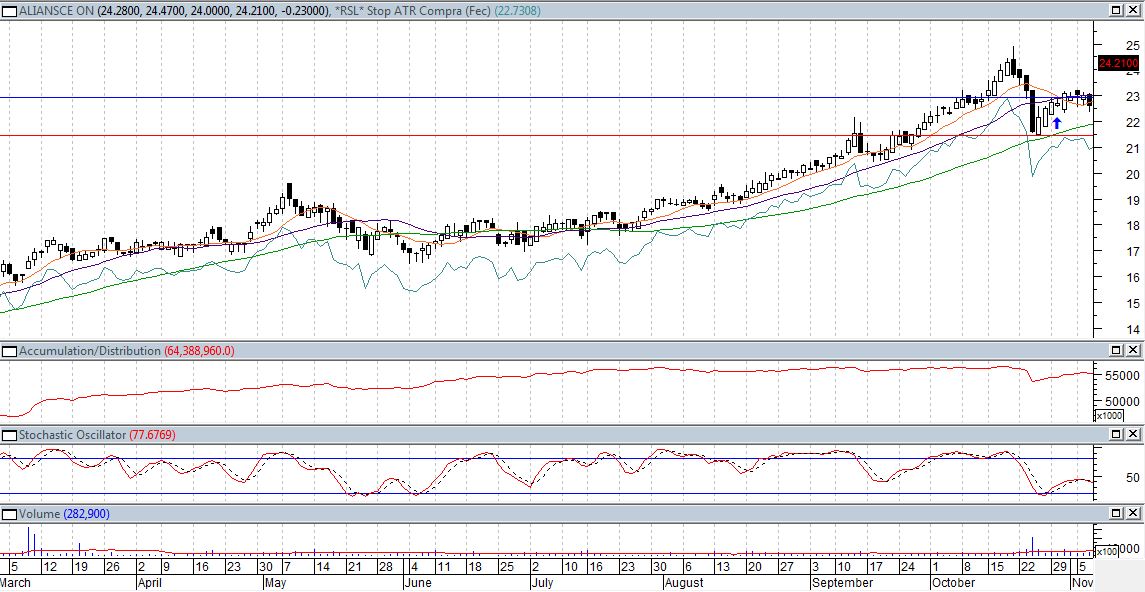Maximize the Accumulation/Distribution inner window
The image size is (1145, 592).
[x=1117, y=351]
